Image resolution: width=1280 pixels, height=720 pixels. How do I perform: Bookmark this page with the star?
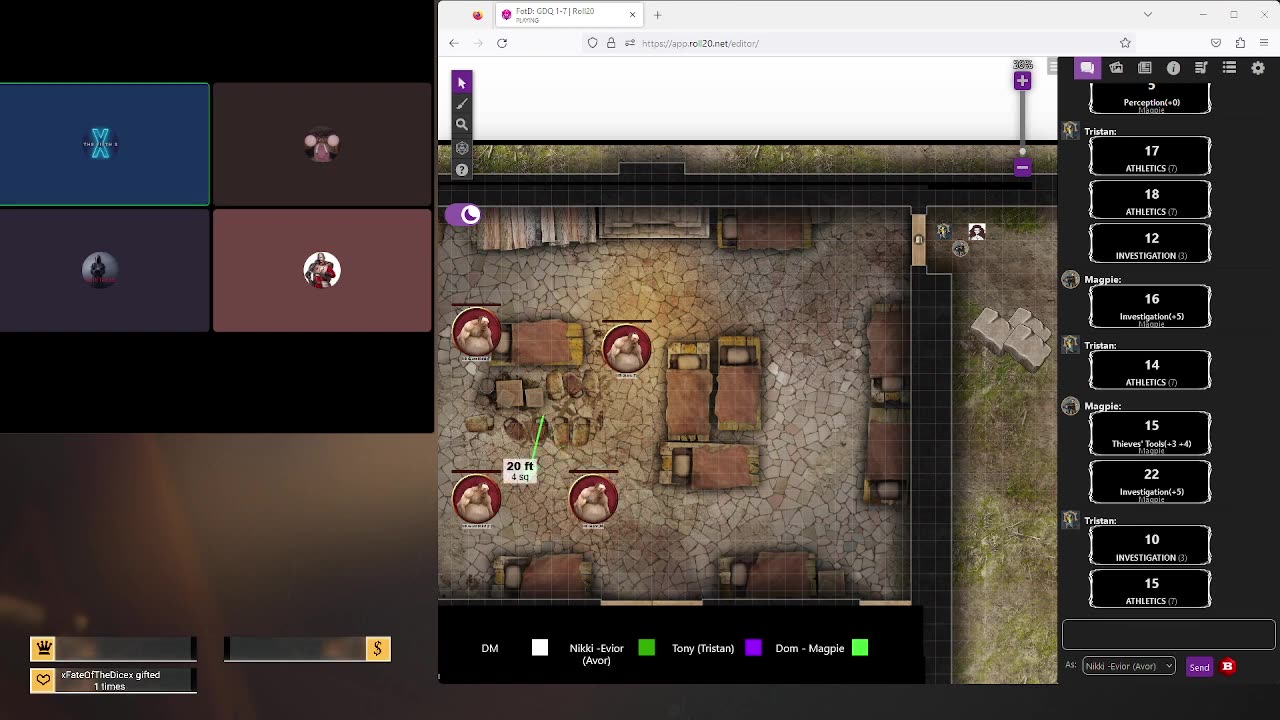[x=1125, y=43]
